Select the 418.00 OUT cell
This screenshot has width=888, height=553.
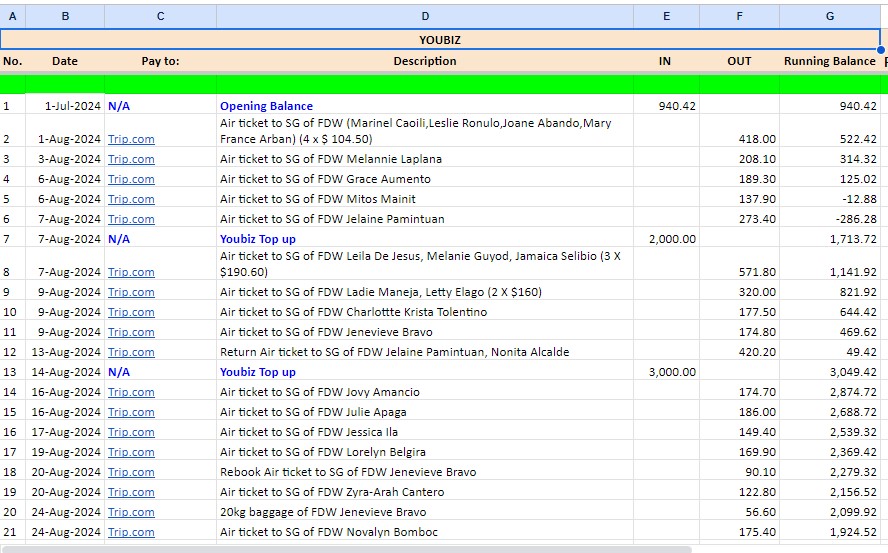(739, 132)
